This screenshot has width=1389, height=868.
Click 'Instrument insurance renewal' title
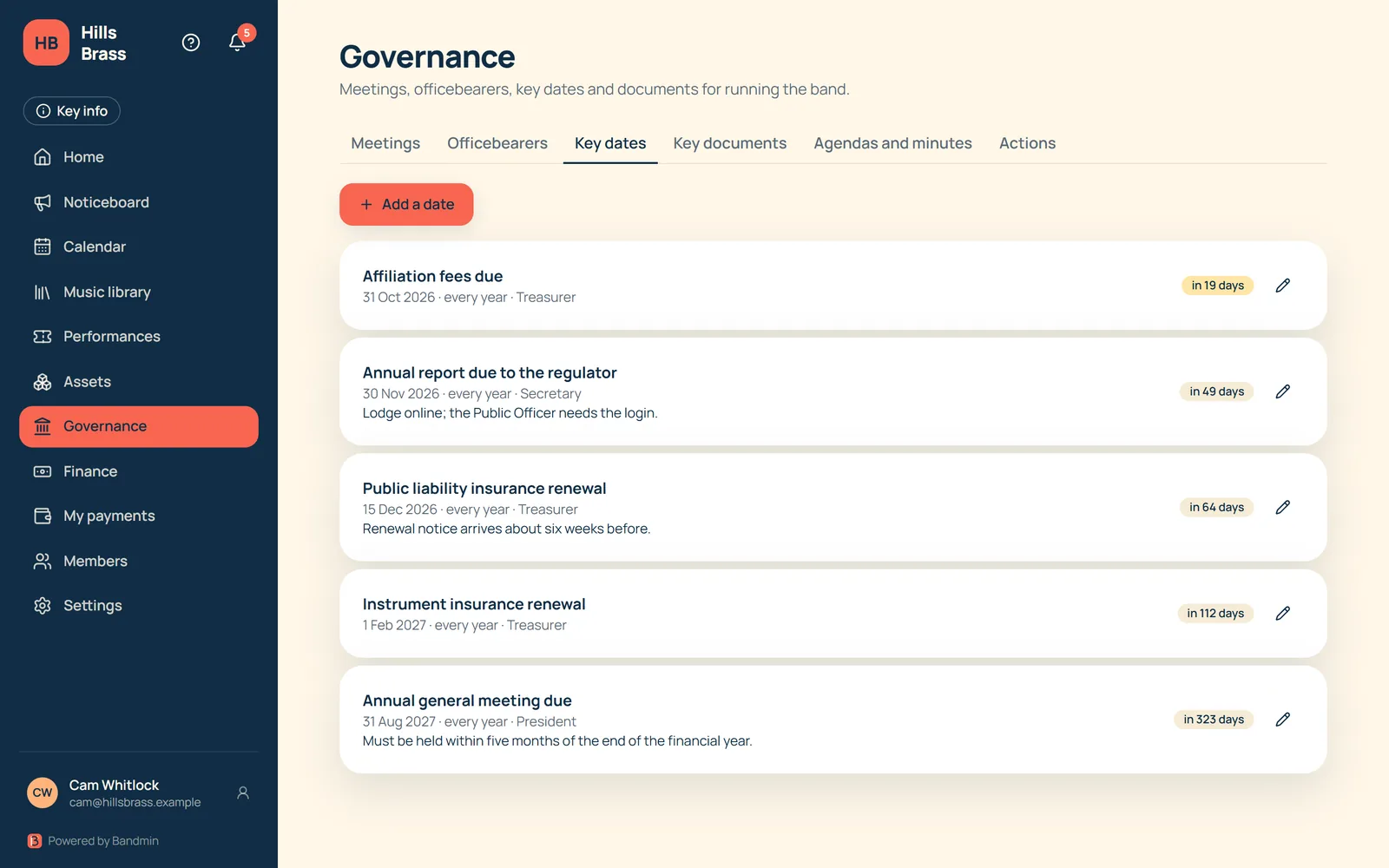point(474,604)
